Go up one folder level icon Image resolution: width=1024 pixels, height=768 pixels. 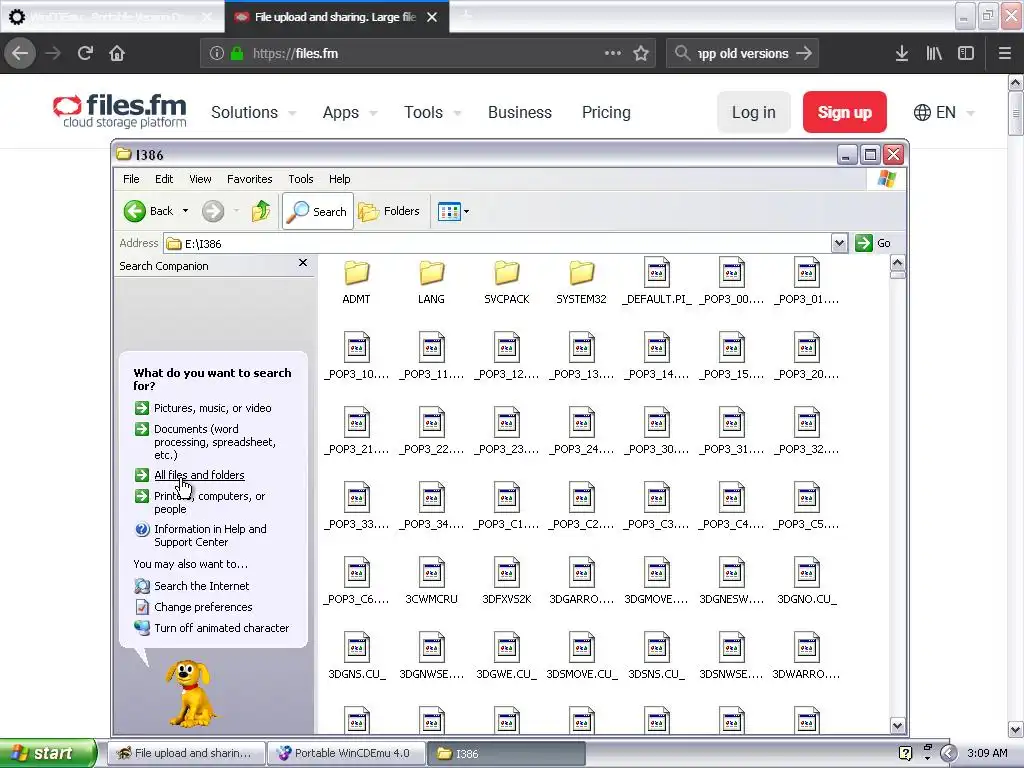pos(261,211)
